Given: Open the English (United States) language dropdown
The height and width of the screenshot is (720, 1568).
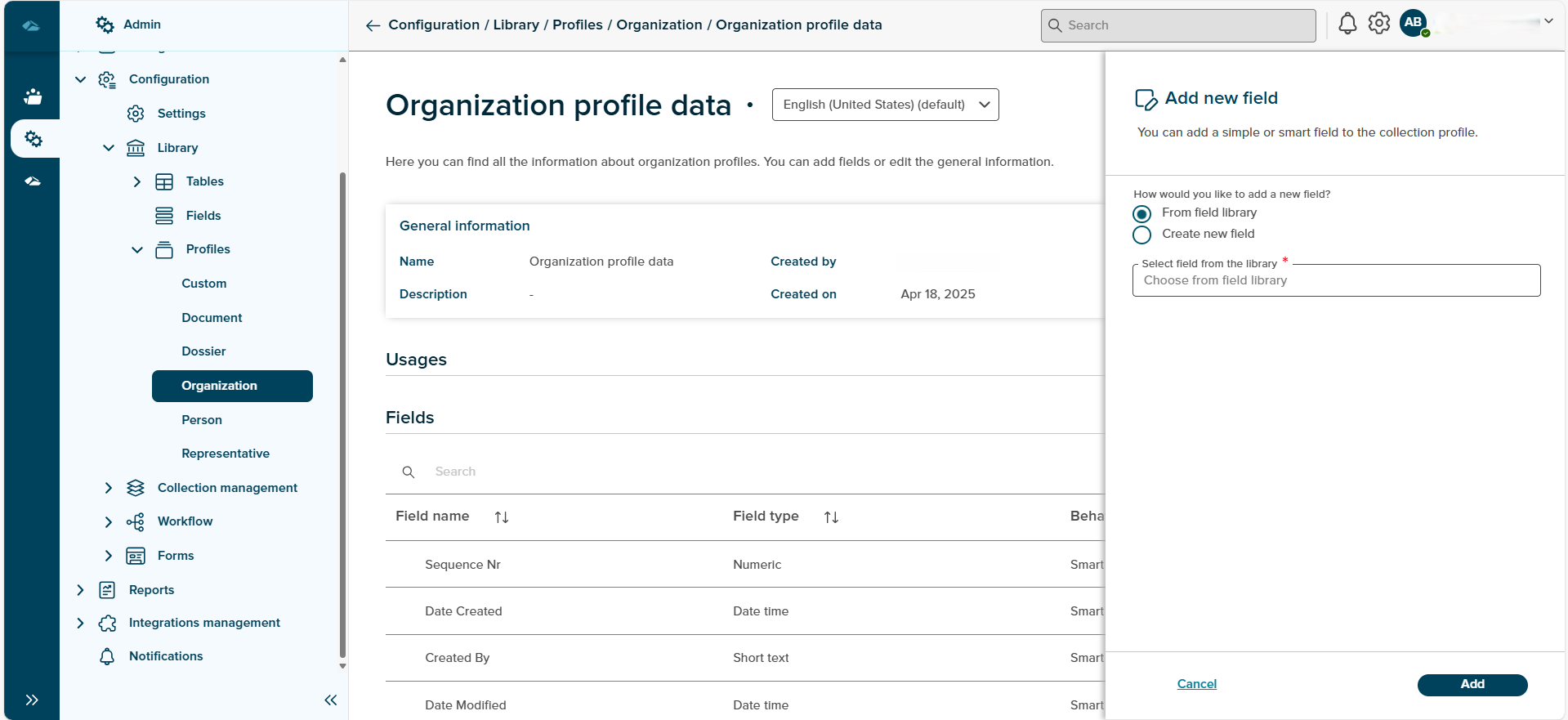Looking at the screenshot, I should point(885,105).
